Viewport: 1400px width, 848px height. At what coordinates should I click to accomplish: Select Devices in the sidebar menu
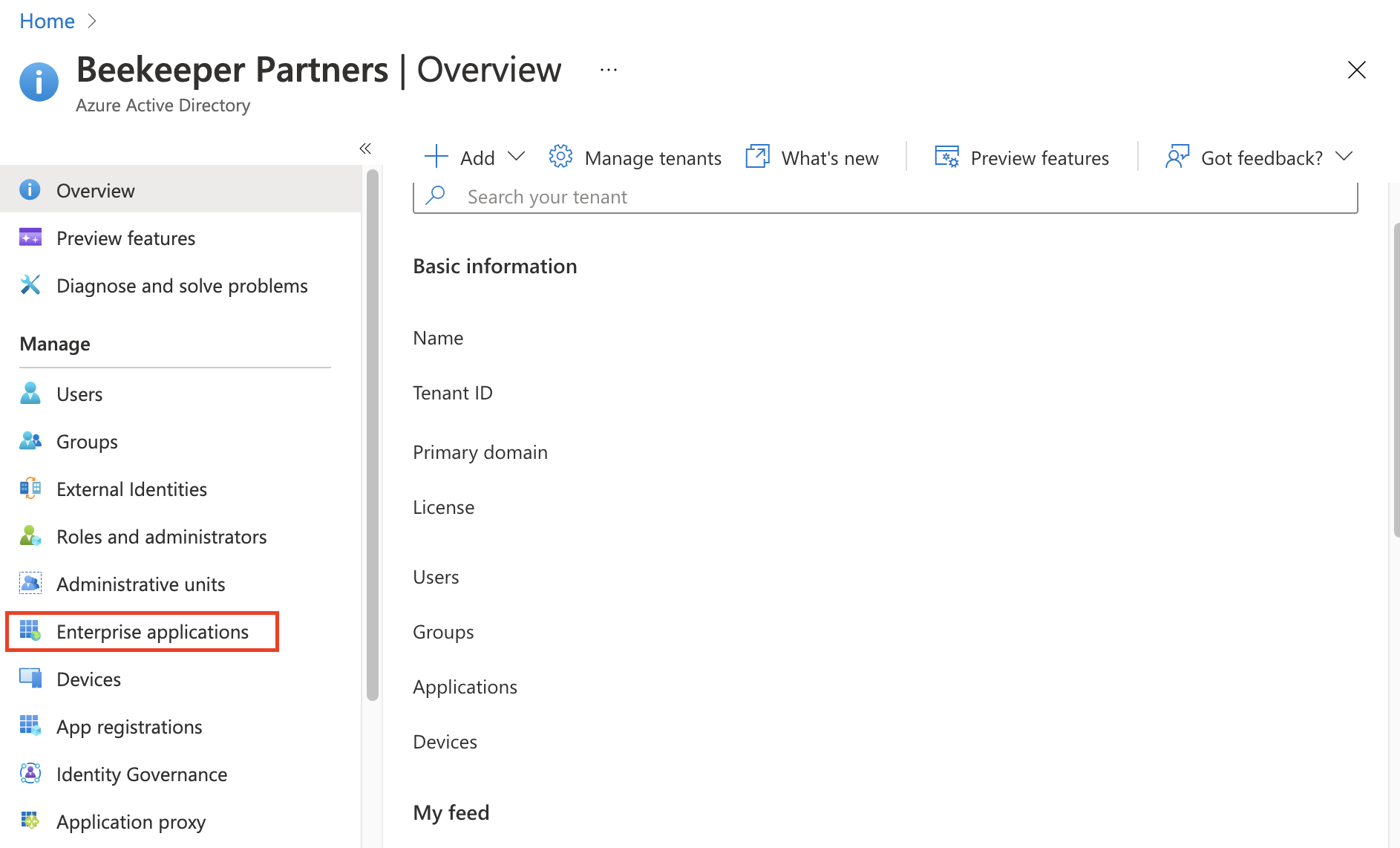point(88,679)
